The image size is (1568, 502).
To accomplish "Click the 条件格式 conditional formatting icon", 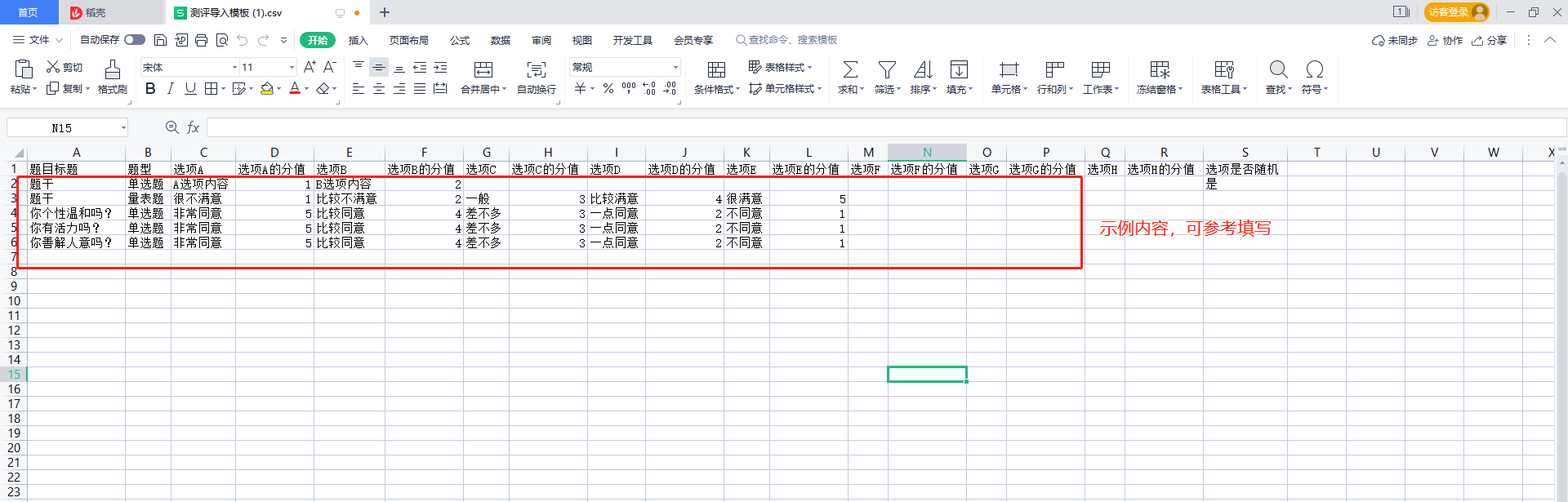I will [716, 69].
